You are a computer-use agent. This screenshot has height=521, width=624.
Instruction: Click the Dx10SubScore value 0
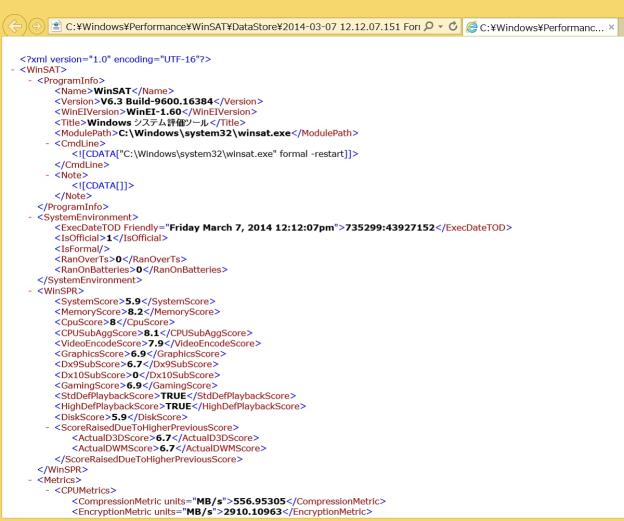click(135, 375)
